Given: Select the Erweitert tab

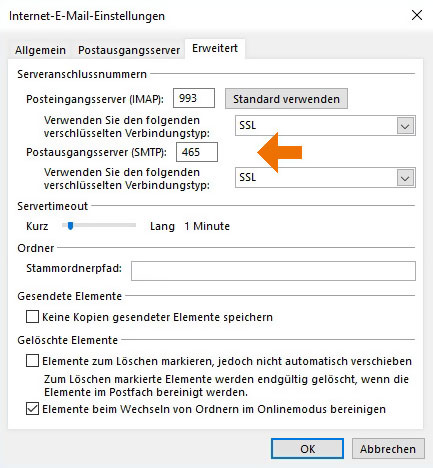Looking at the screenshot, I should (215, 49).
